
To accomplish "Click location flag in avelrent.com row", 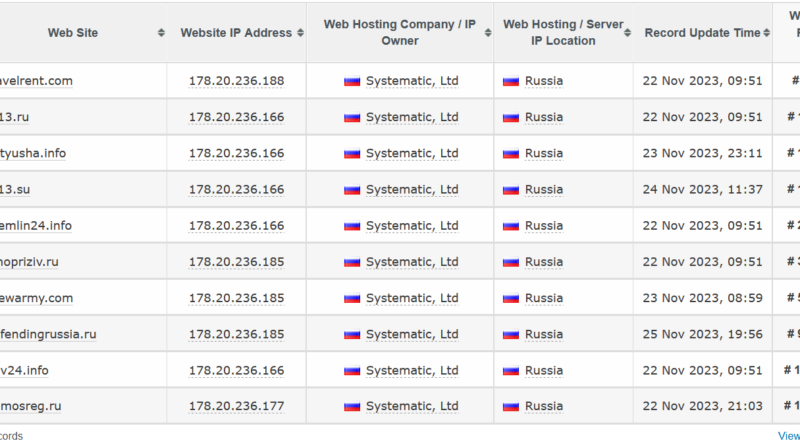I will (x=511, y=81).
